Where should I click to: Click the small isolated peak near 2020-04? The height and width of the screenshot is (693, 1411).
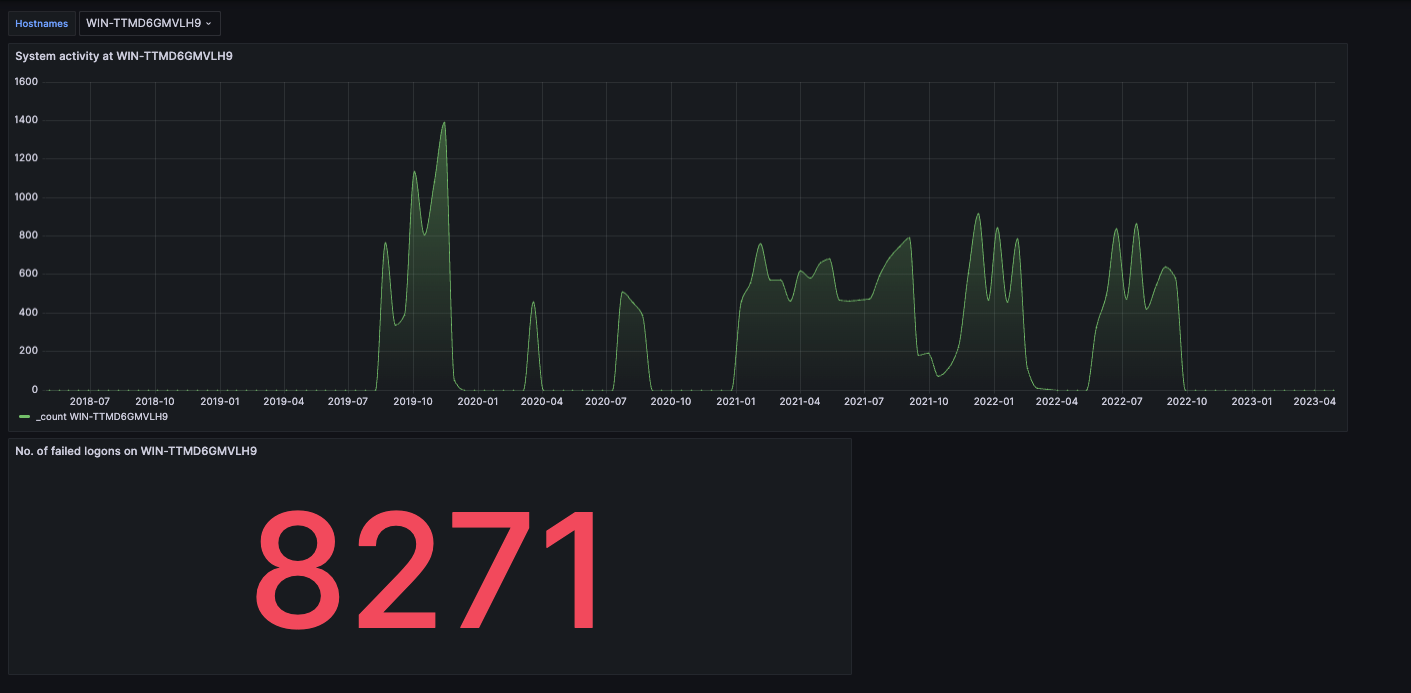pos(533,303)
